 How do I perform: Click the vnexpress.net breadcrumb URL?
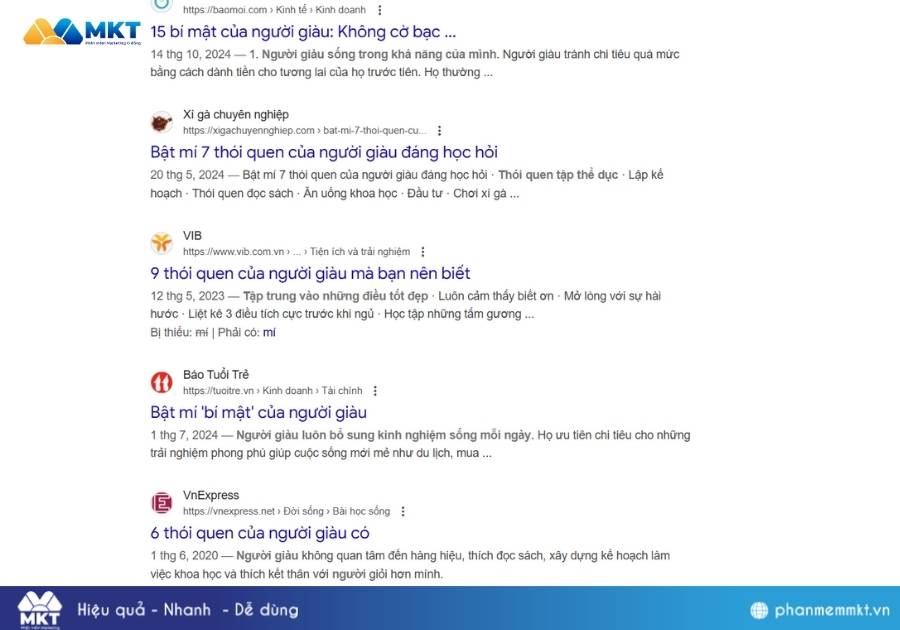click(286, 511)
